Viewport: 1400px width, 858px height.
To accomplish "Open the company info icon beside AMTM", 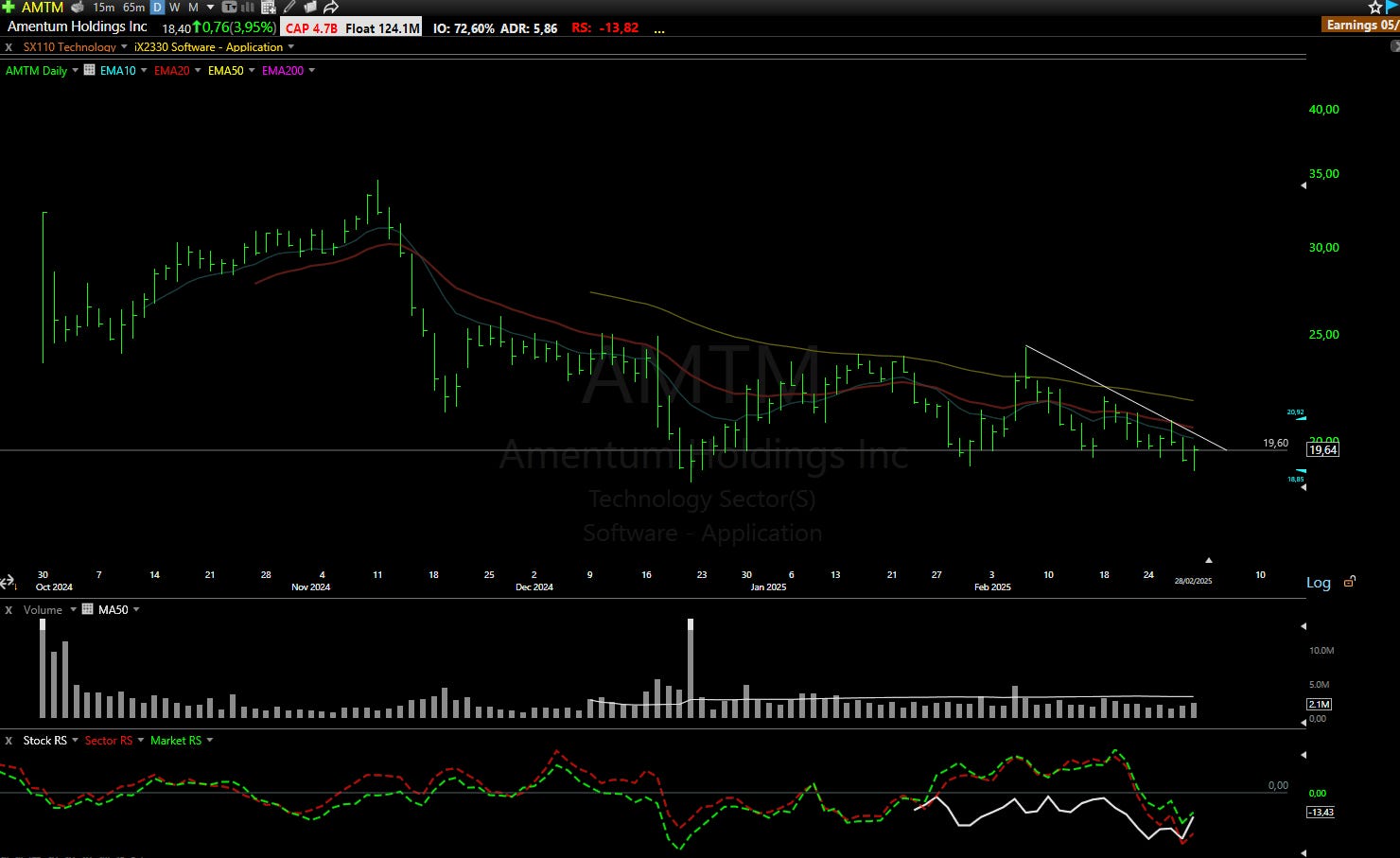I will pyautogui.click(x=78, y=7).
